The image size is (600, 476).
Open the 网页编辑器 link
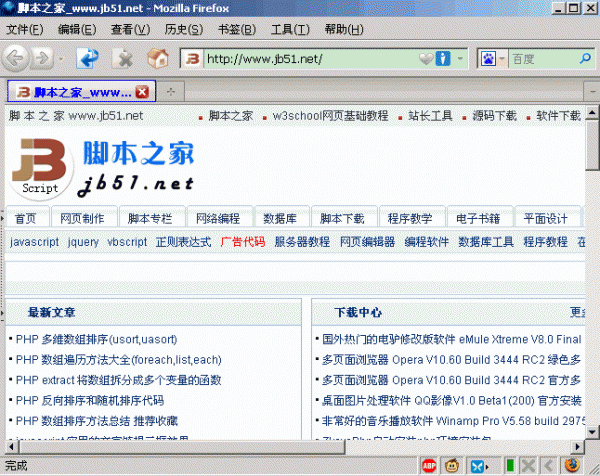(367, 242)
